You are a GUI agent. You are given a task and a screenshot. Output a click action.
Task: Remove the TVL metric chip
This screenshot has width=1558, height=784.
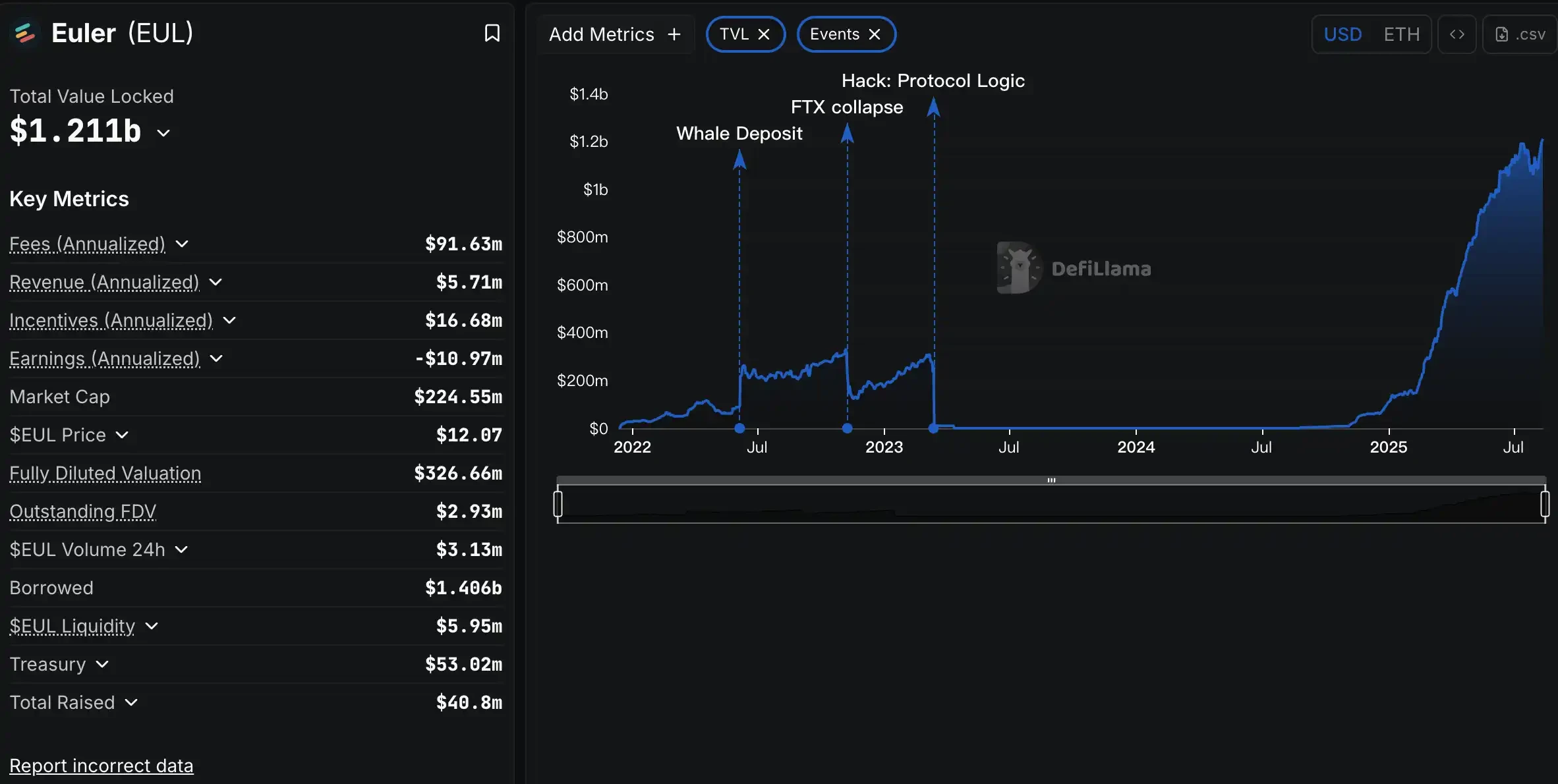tap(765, 34)
